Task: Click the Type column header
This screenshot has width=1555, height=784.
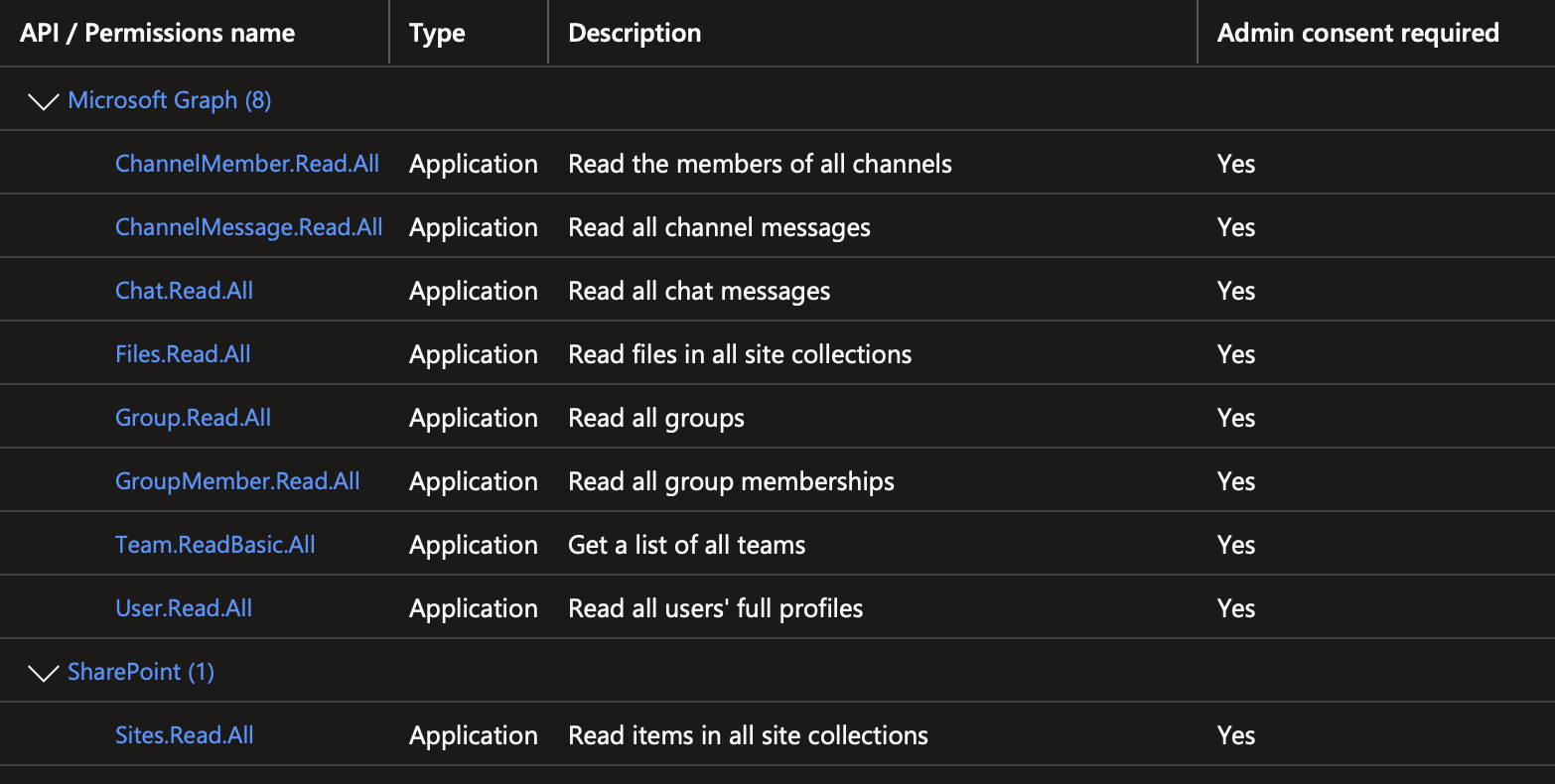Action: pyautogui.click(x=437, y=33)
